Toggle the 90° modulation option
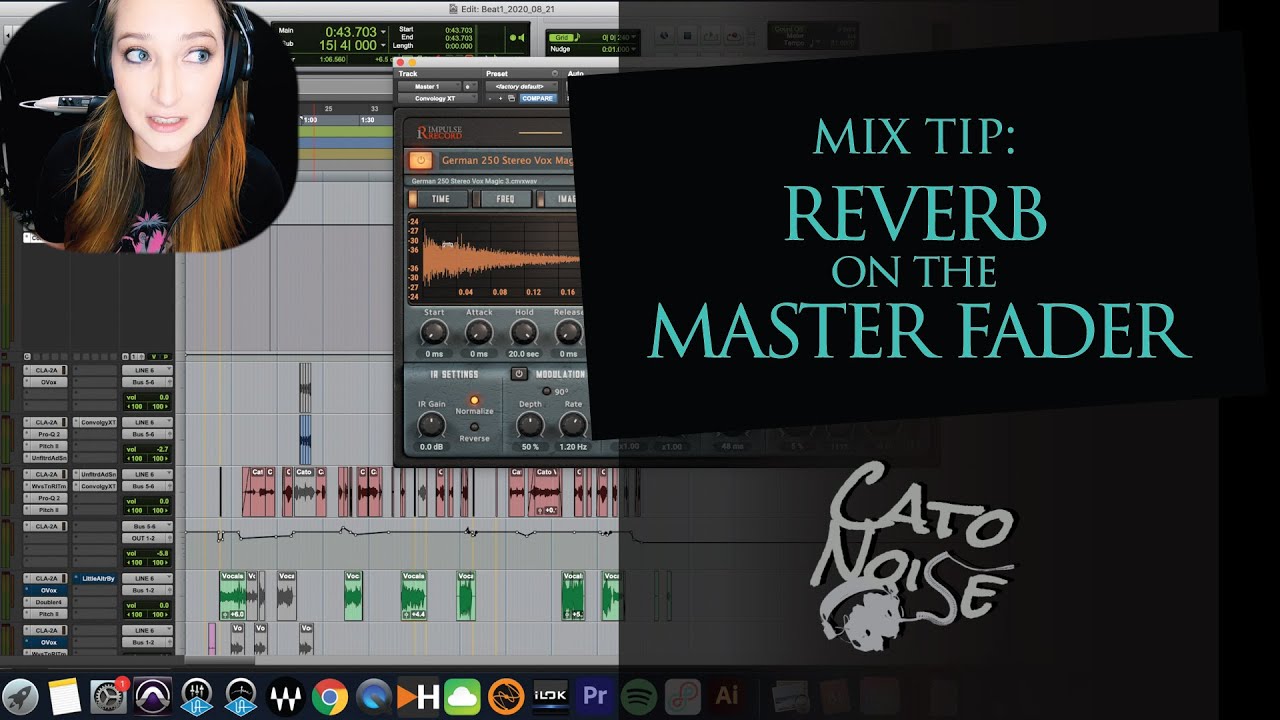 546,391
